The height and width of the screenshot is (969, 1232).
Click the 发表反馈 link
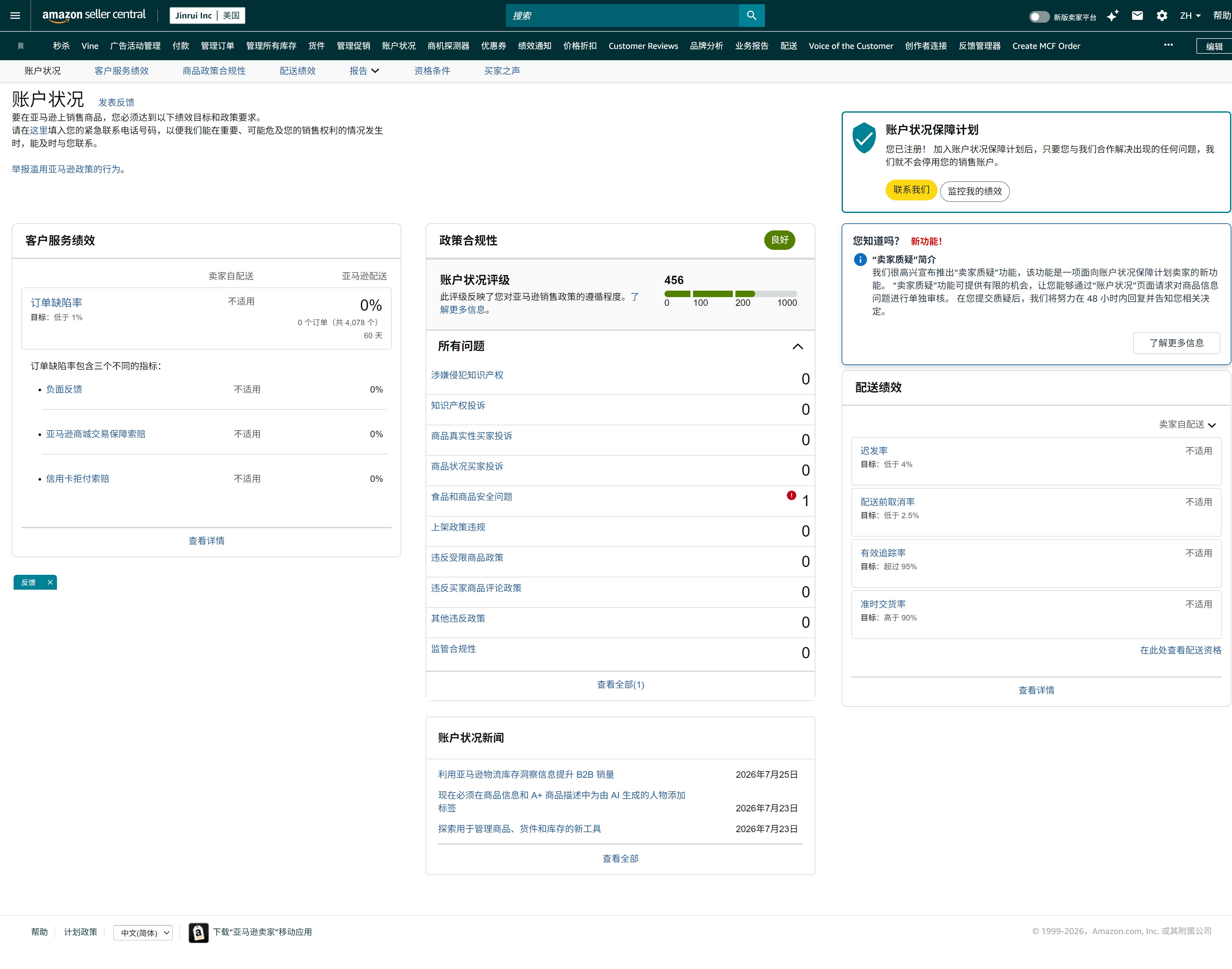(x=116, y=102)
